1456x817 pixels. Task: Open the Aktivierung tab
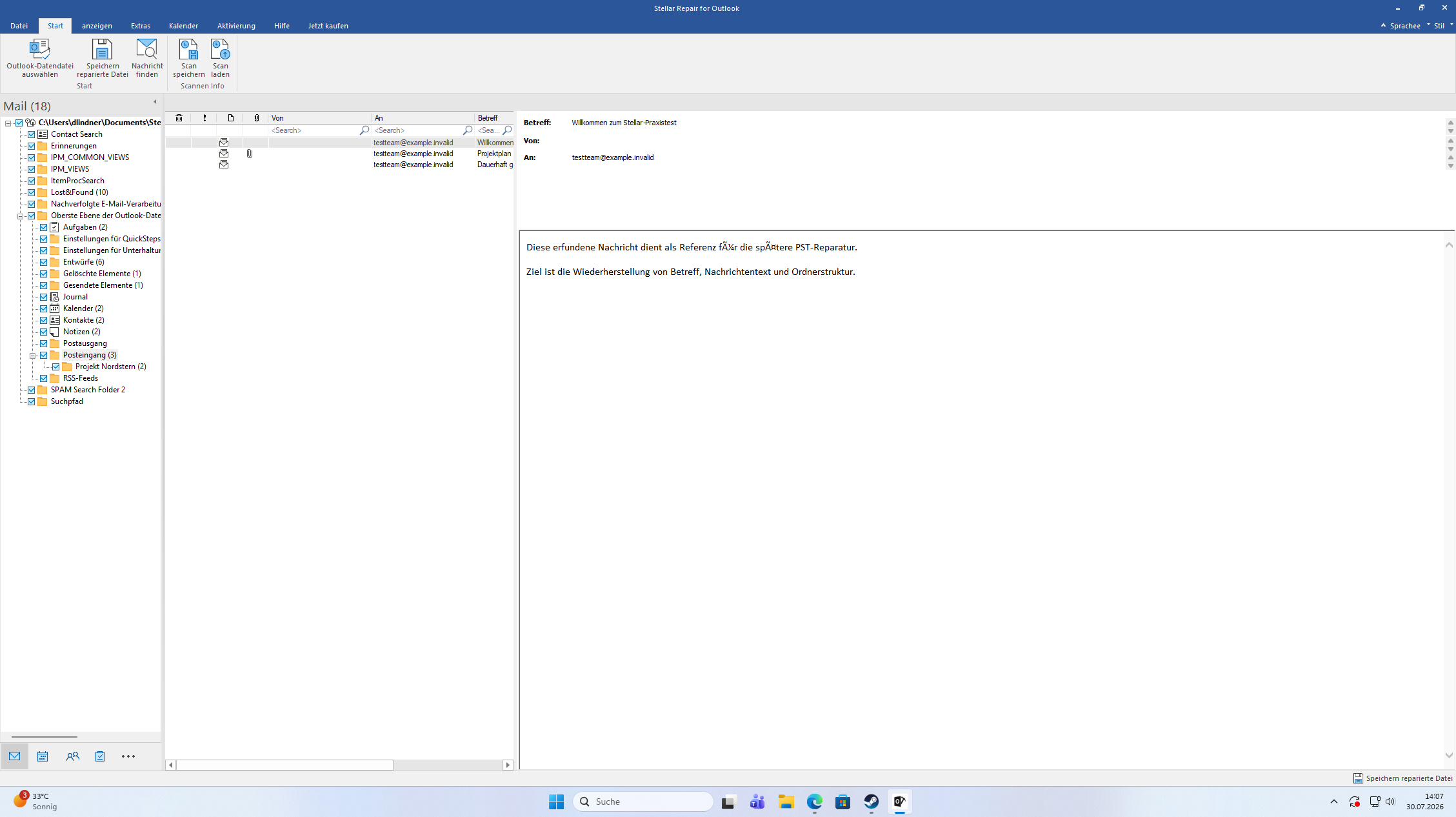[236, 26]
